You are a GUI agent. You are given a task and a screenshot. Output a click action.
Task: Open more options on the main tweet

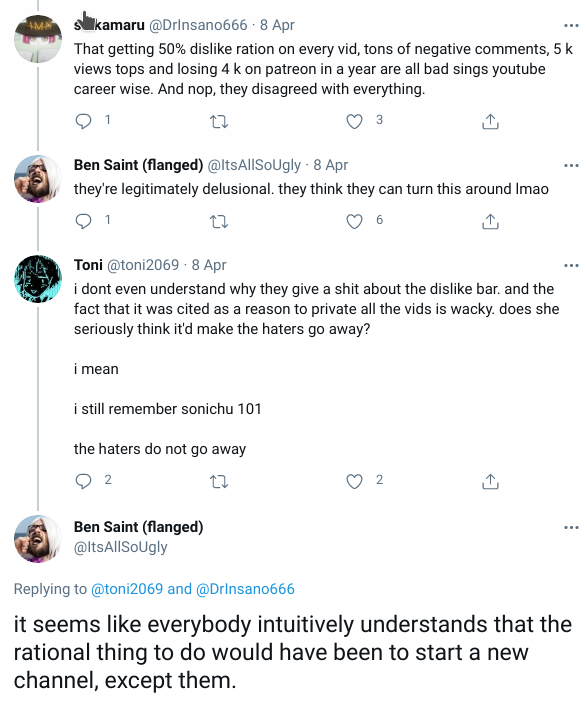(571, 528)
